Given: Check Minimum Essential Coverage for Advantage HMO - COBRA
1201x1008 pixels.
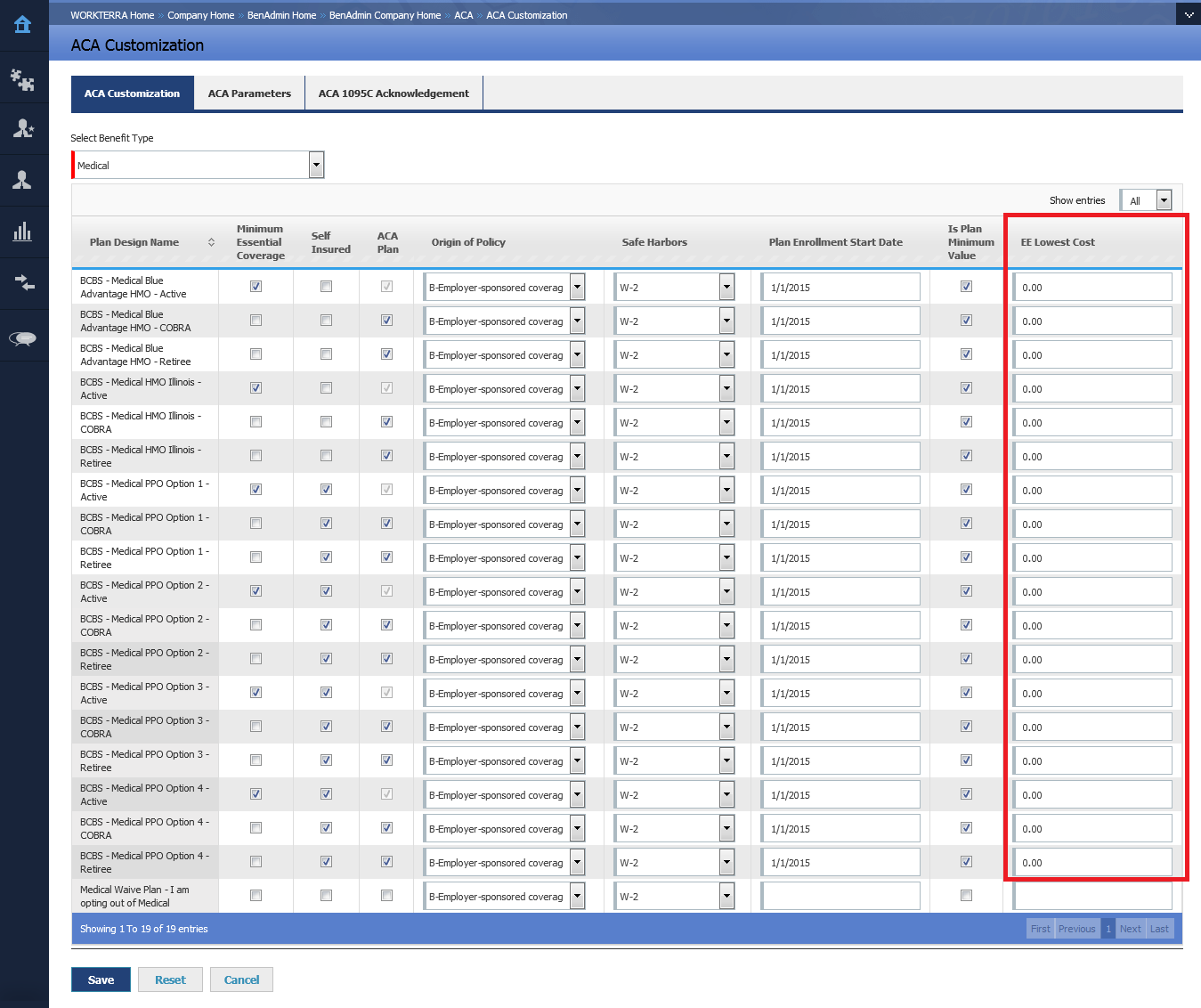Looking at the screenshot, I should click(256, 321).
